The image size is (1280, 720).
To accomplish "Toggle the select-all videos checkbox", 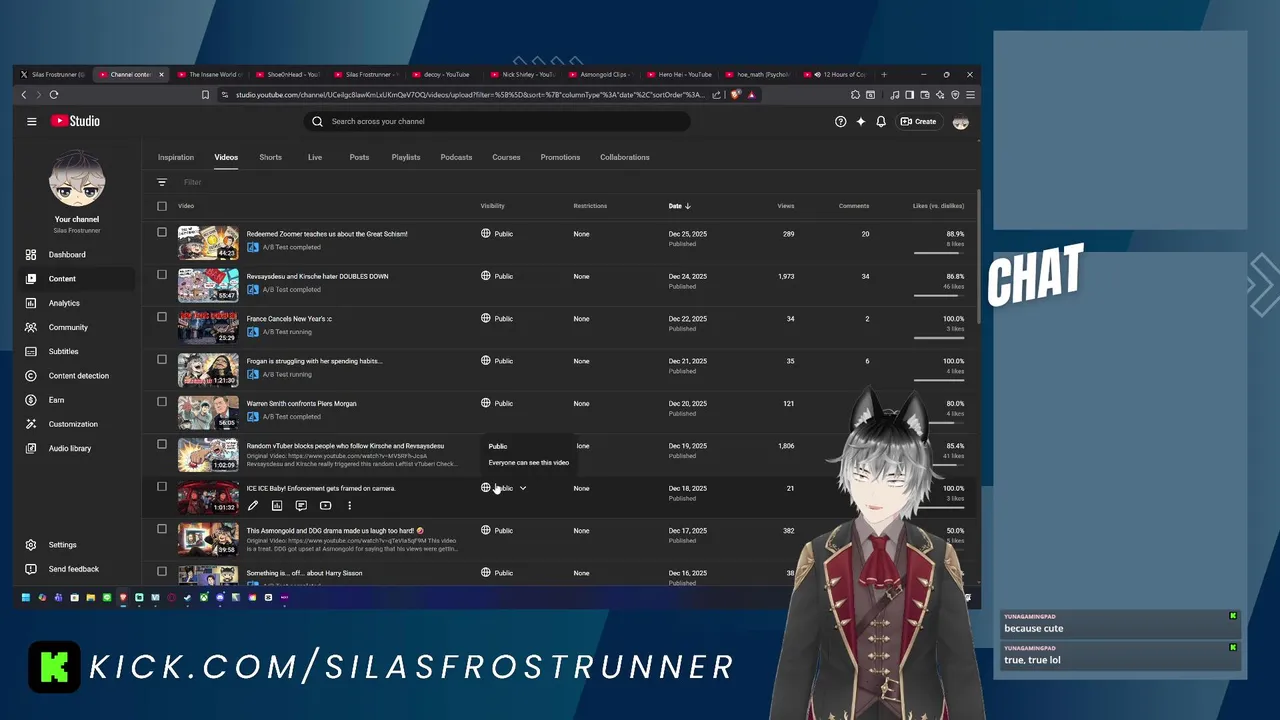I will coord(162,206).
